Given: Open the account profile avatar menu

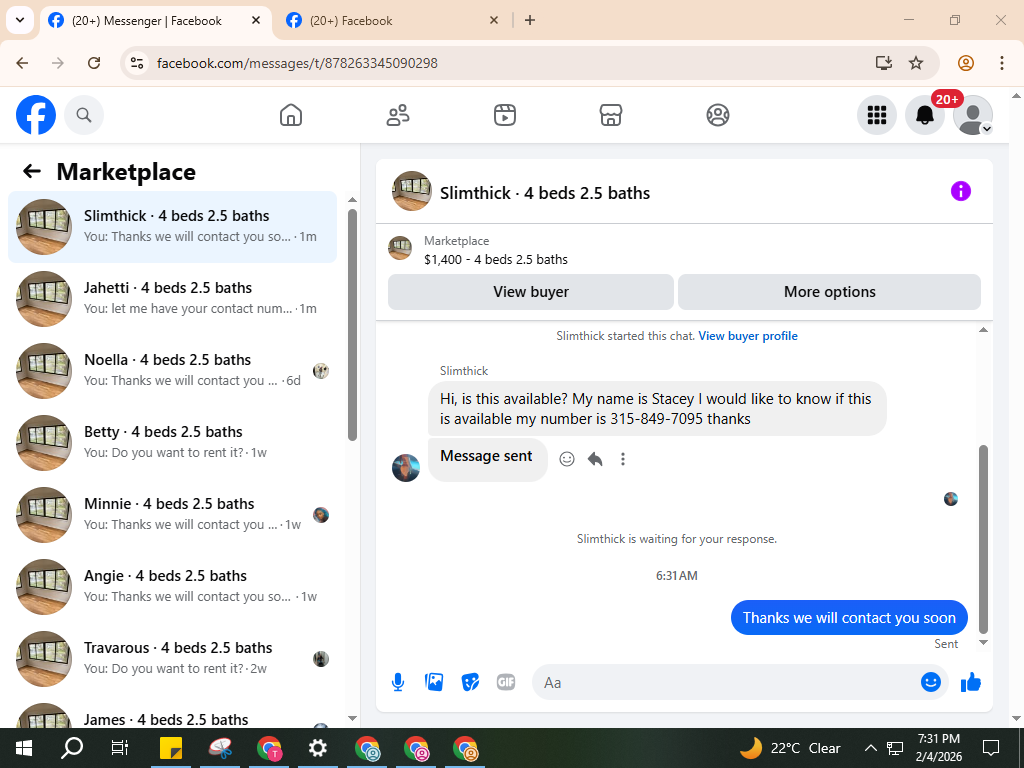Looking at the screenshot, I should [x=973, y=116].
